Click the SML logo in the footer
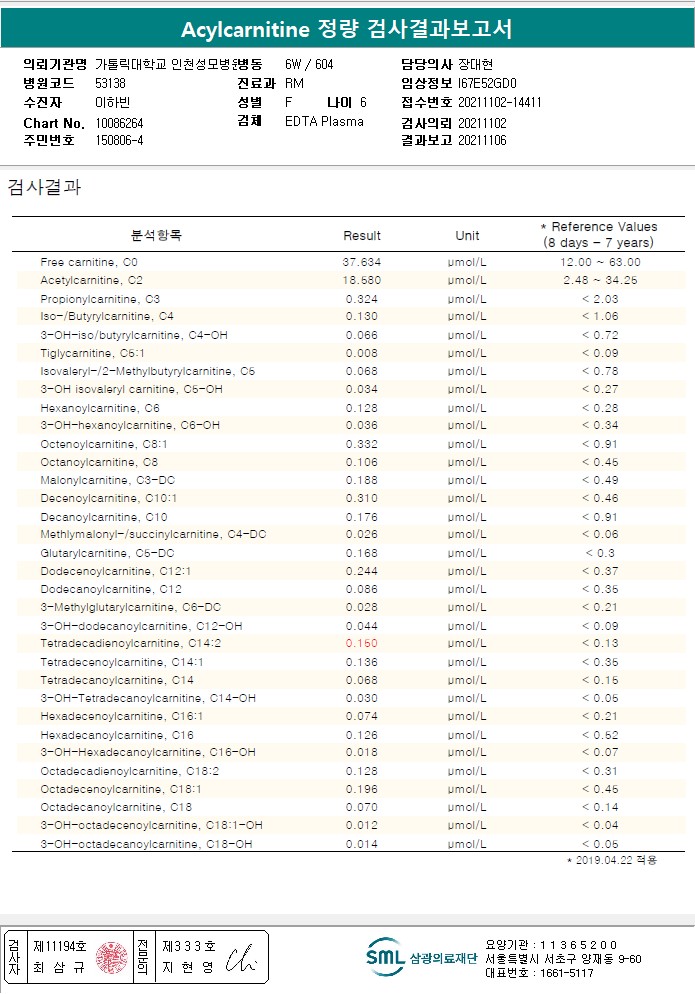The height and width of the screenshot is (994, 695). (385, 956)
